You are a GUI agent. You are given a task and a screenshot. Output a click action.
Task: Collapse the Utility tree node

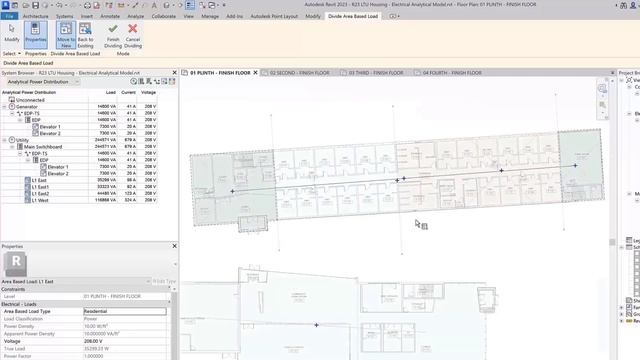coord(4,140)
